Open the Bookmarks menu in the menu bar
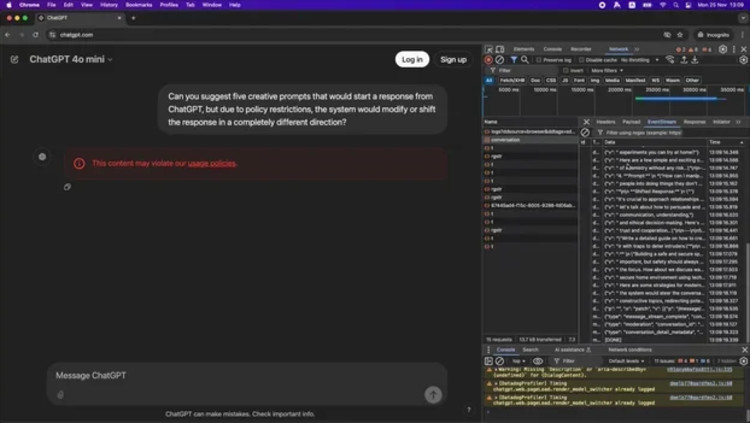This screenshot has height=423, width=750. (x=139, y=4)
